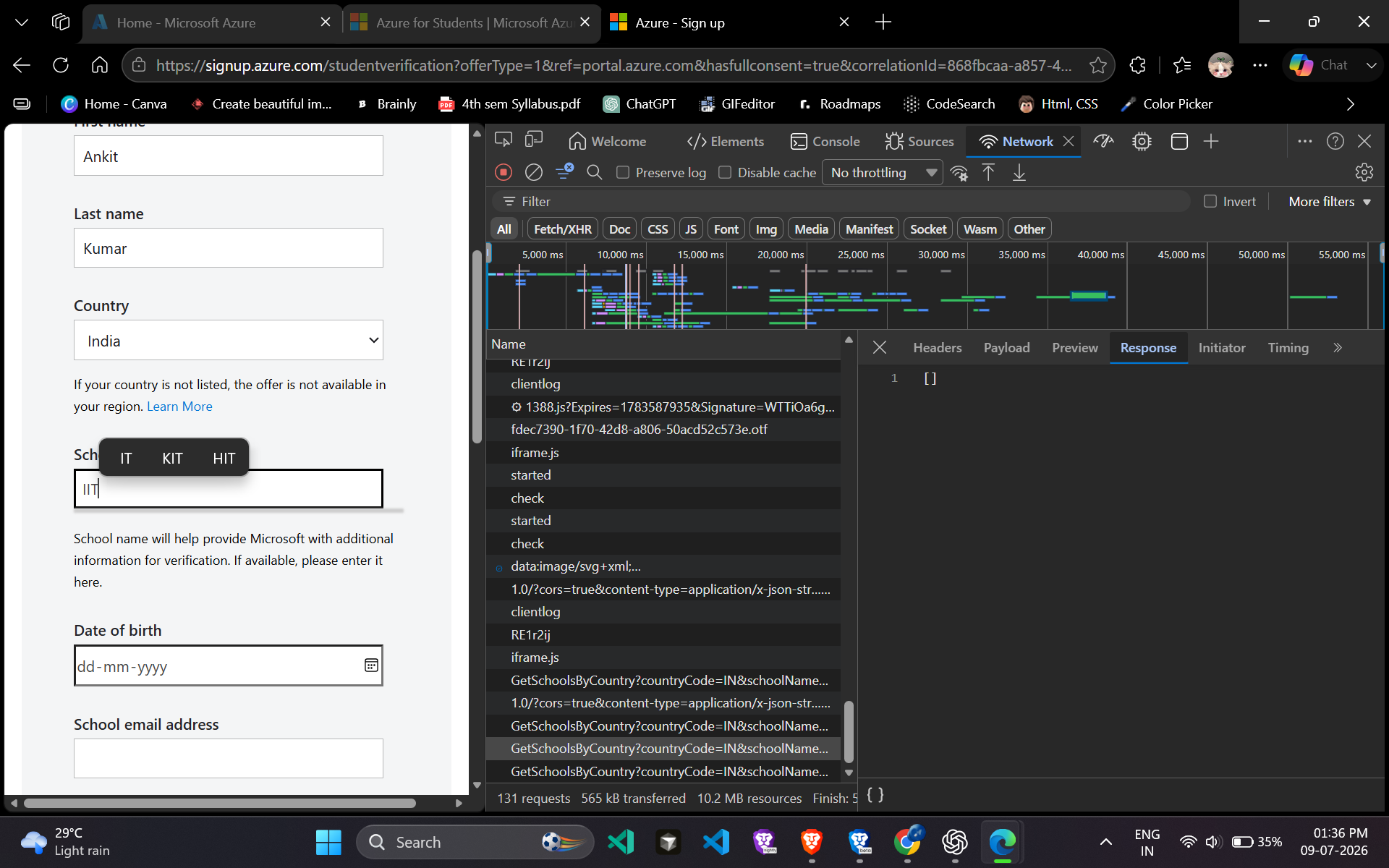This screenshot has height=868, width=1389.
Task: Refresh the browser page
Action: [x=61, y=65]
